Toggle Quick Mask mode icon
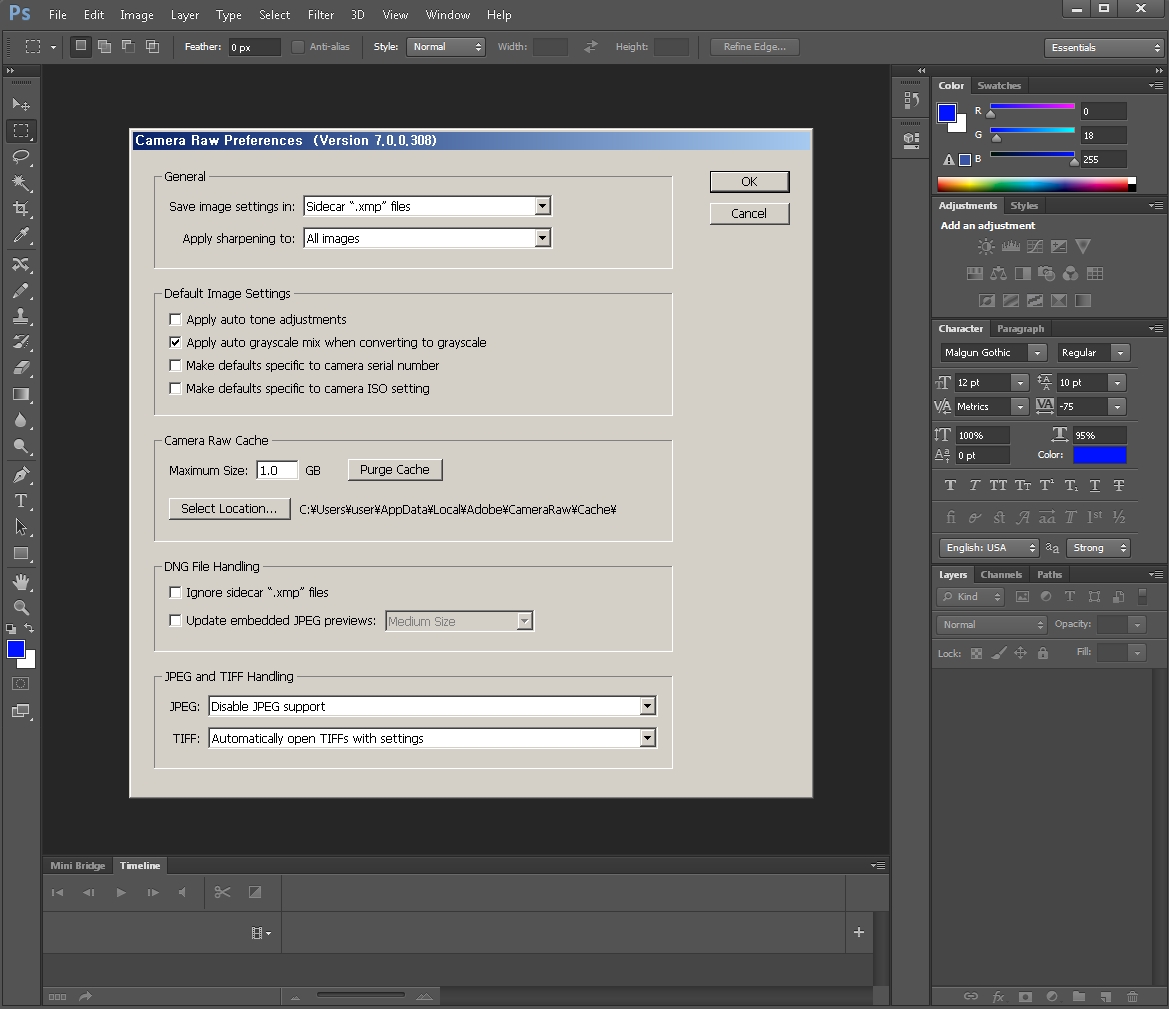This screenshot has height=1009, width=1169. [x=21, y=684]
